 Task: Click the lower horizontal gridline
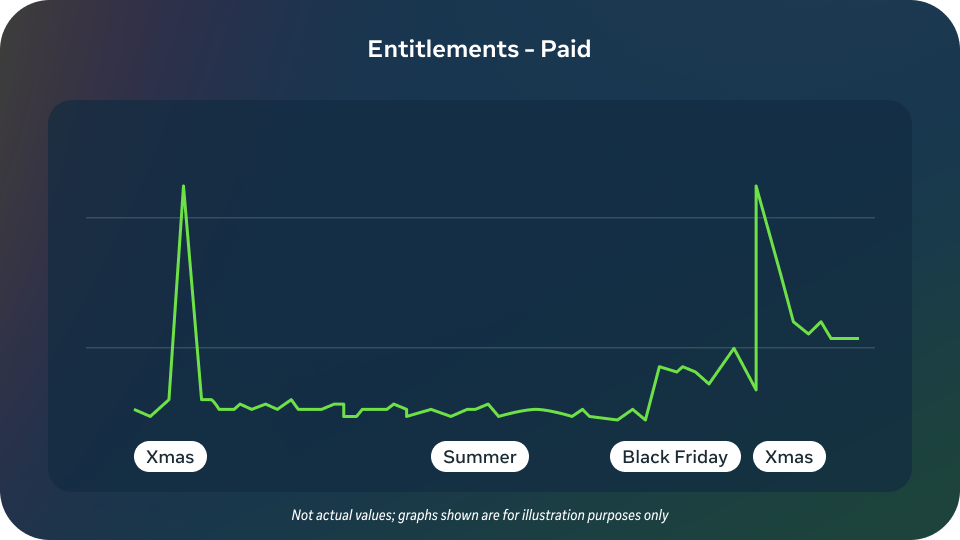click(480, 348)
